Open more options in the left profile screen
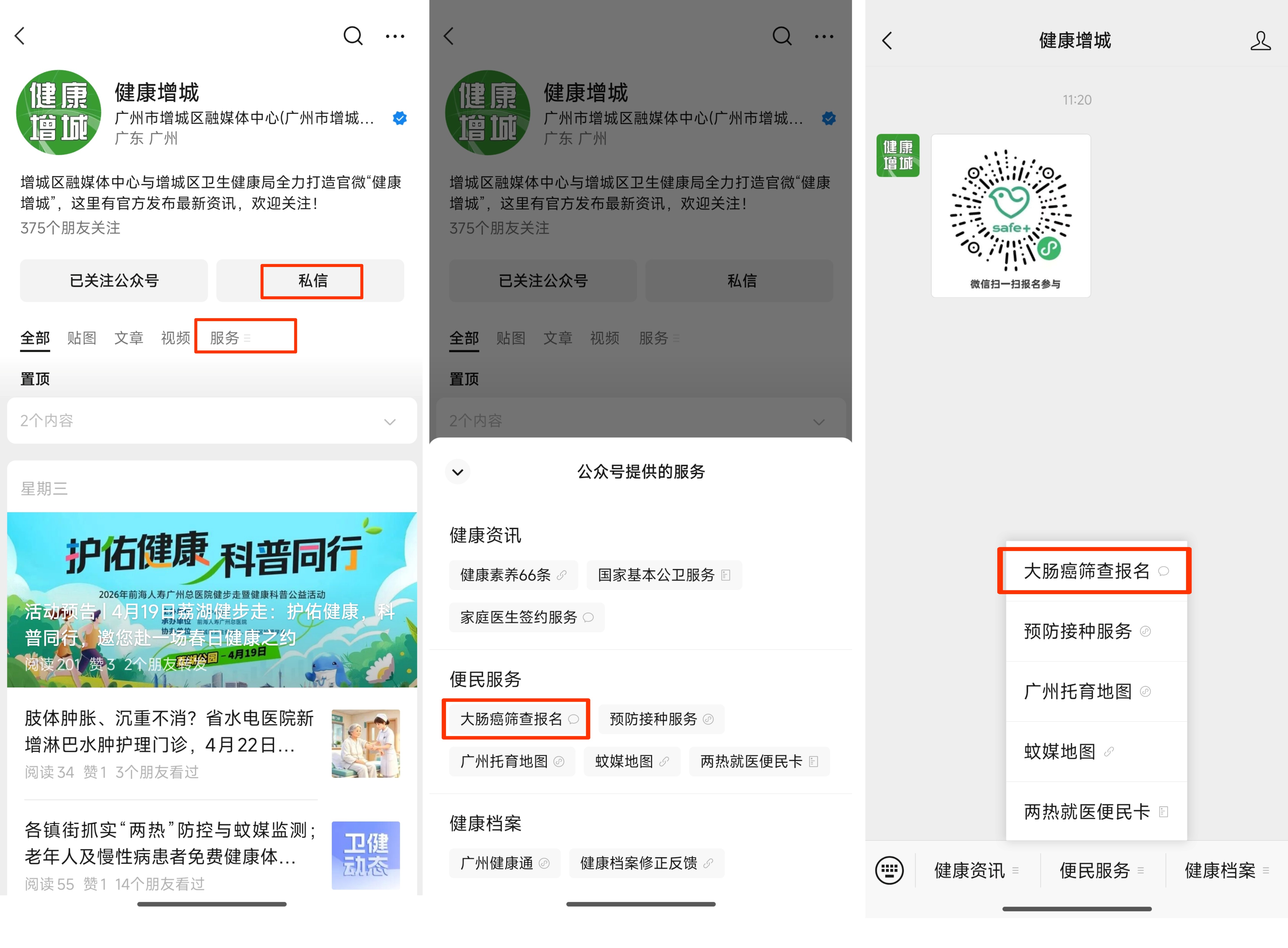This screenshot has height=948, width=1288. pyautogui.click(x=395, y=36)
